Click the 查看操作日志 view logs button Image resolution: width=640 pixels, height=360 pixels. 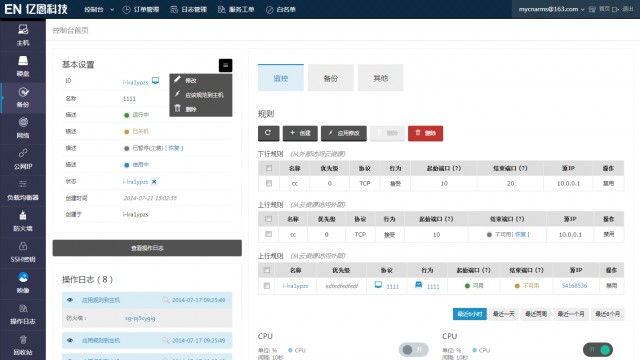coord(147,248)
